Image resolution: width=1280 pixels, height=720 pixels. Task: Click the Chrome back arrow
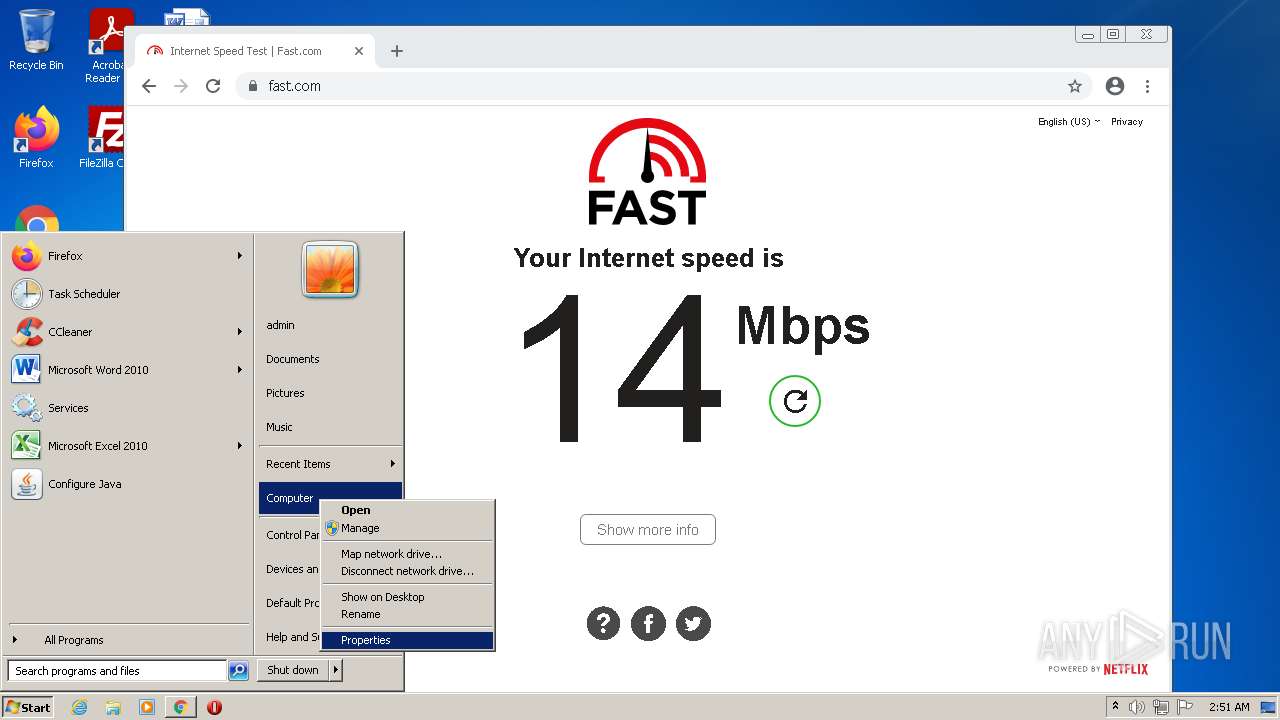click(149, 86)
